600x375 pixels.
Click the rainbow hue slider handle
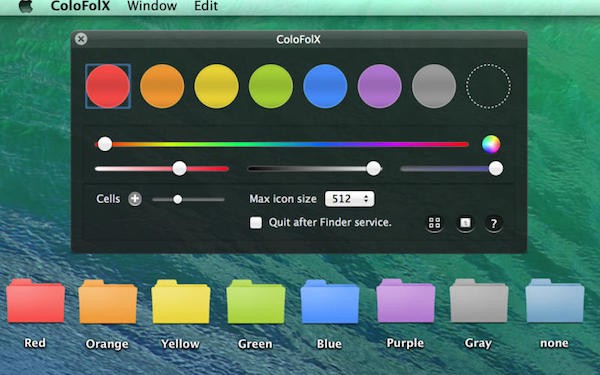tap(104, 144)
